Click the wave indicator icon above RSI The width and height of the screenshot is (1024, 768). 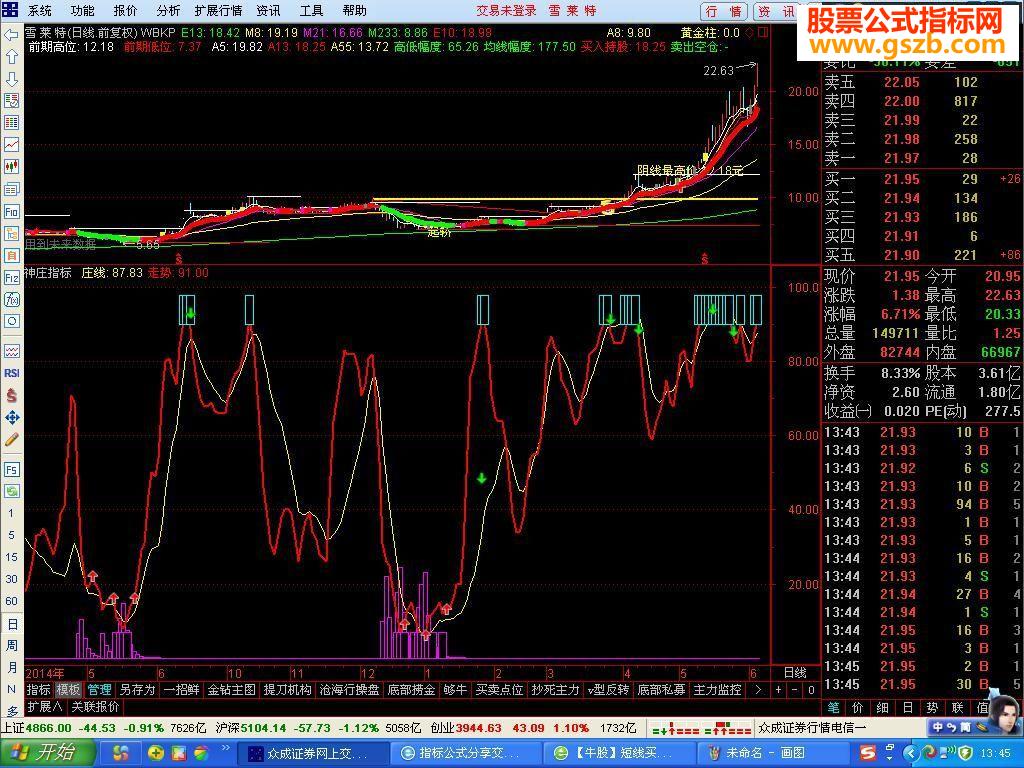click(x=11, y=351)
